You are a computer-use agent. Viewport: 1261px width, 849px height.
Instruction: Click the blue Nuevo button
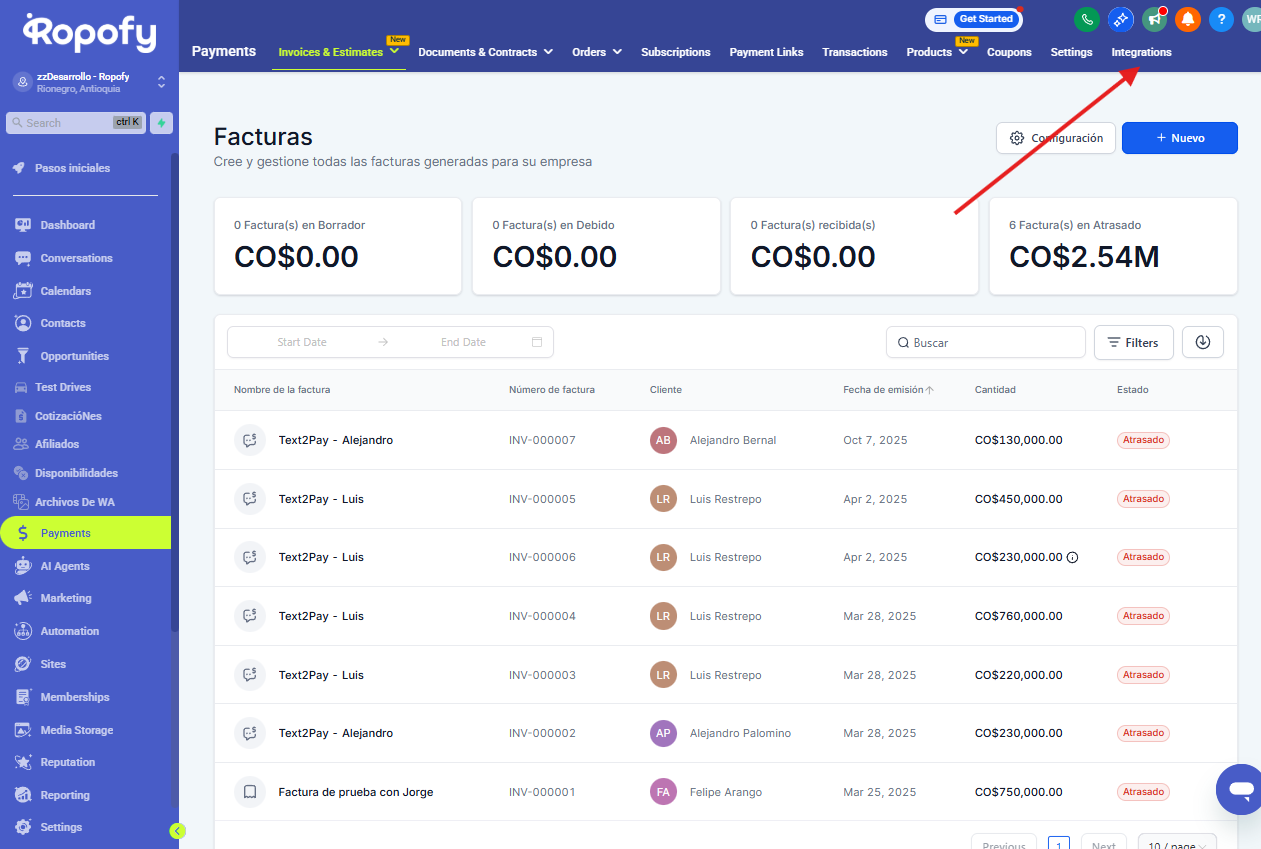pos(1179,138)
